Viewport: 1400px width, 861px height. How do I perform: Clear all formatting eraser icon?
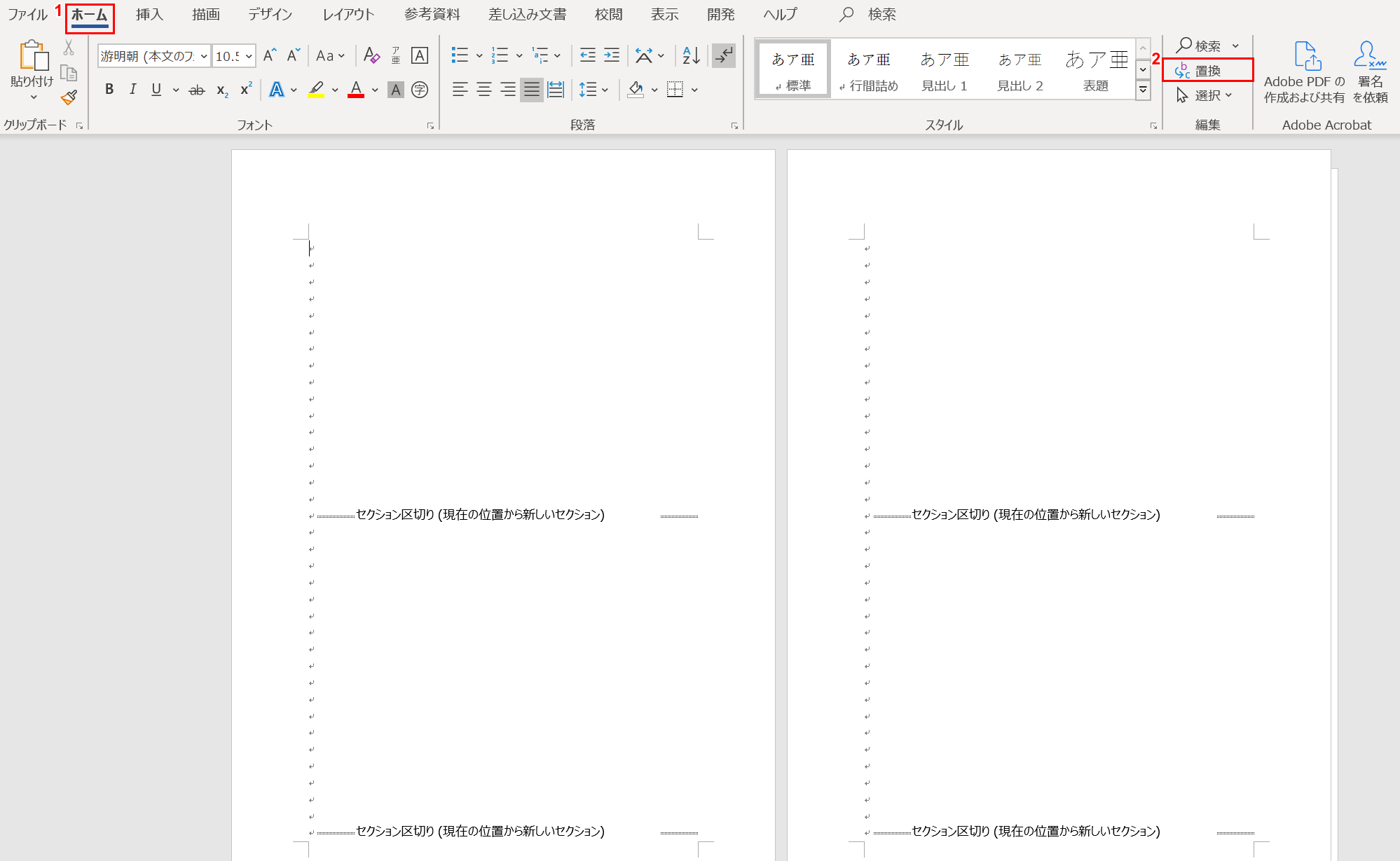(371, 55)
